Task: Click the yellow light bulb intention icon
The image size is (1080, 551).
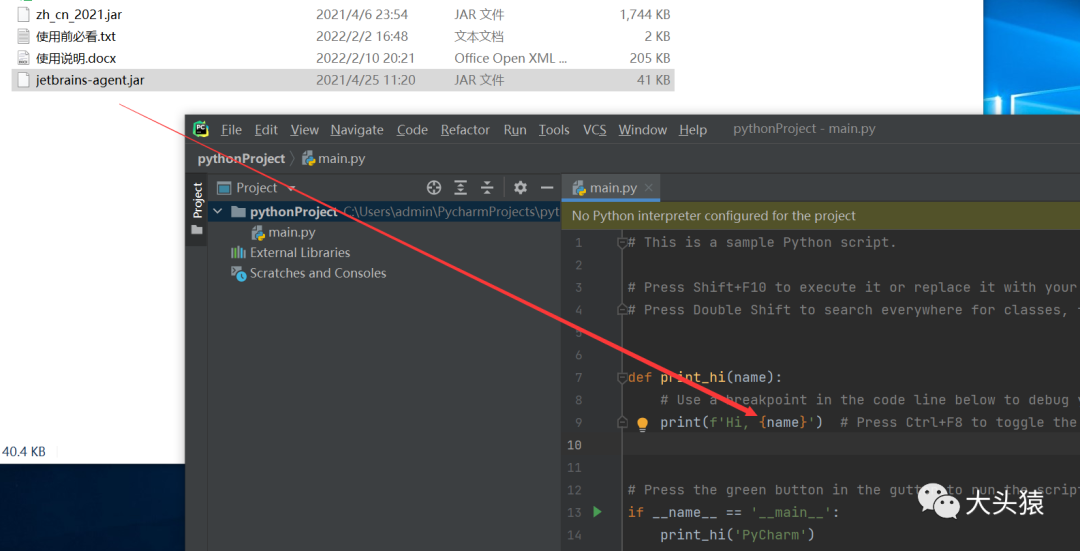Action: (x=643, y=424)
